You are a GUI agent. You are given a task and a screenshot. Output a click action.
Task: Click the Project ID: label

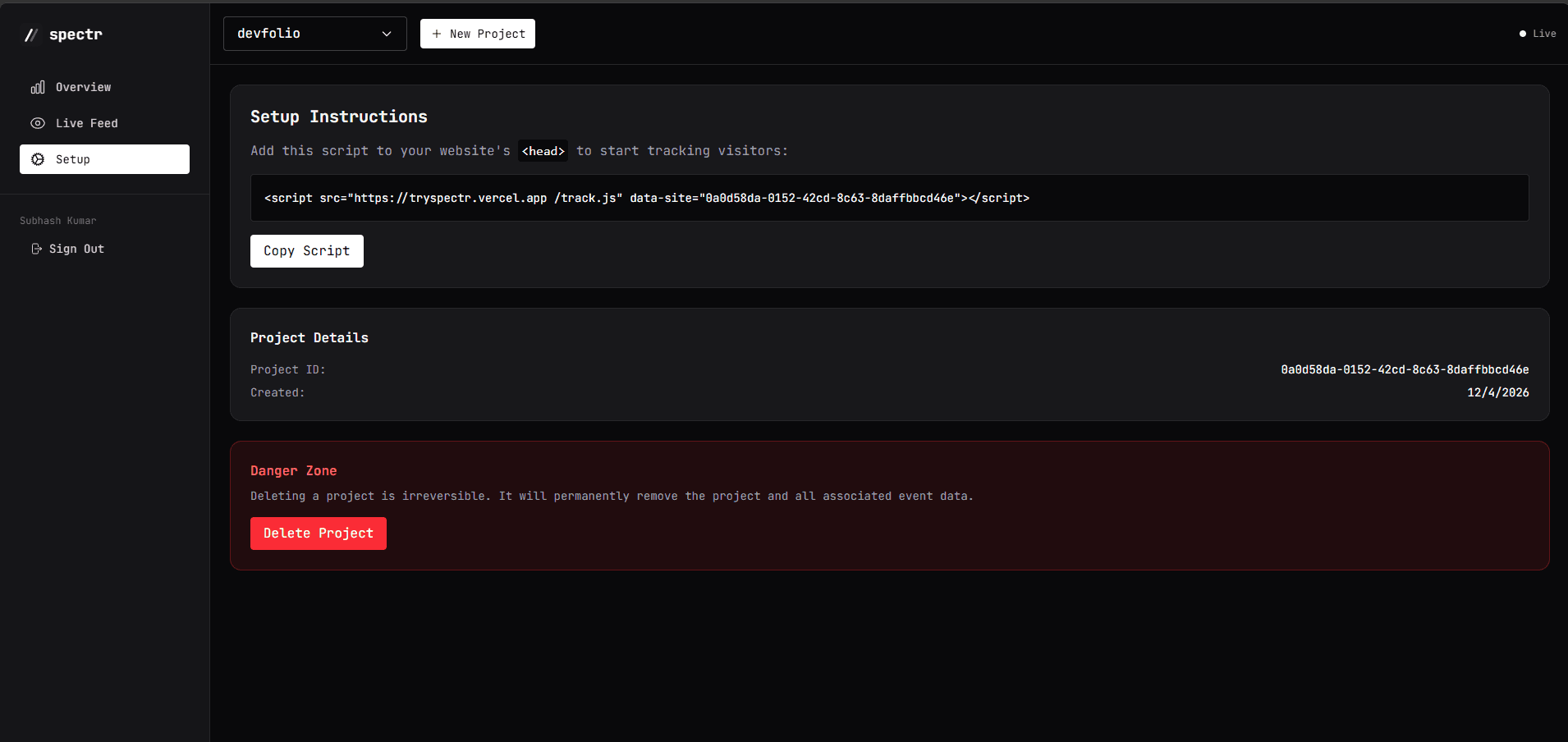(x=288, y=369)
